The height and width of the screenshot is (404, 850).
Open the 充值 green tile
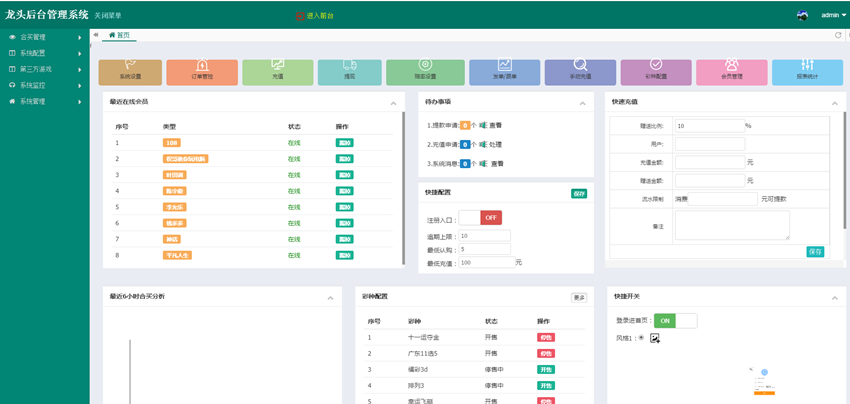point(277,71)
